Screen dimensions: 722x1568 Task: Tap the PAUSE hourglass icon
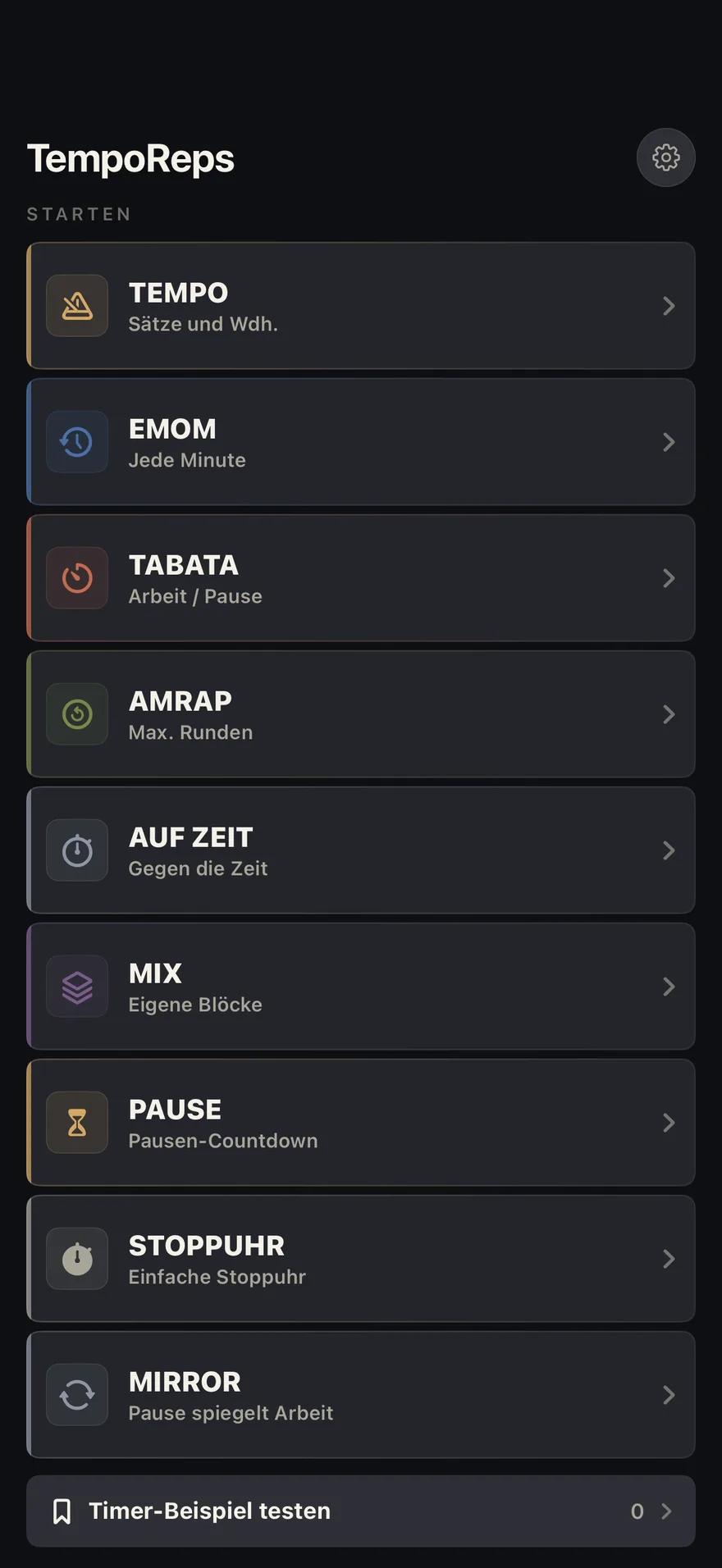77,1123
